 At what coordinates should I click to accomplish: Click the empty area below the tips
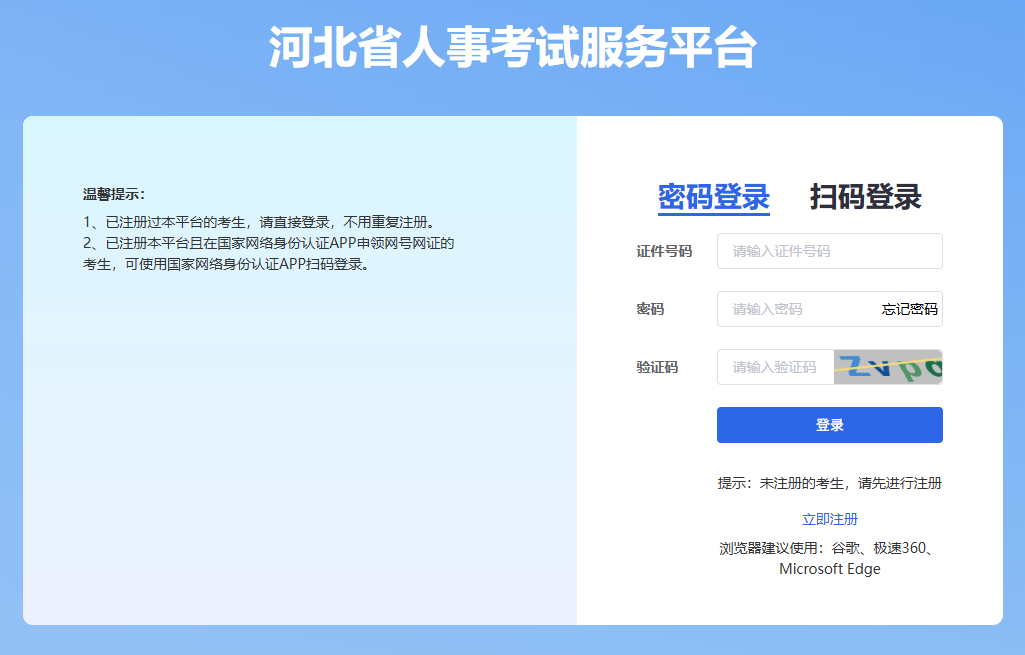(300, 450)
